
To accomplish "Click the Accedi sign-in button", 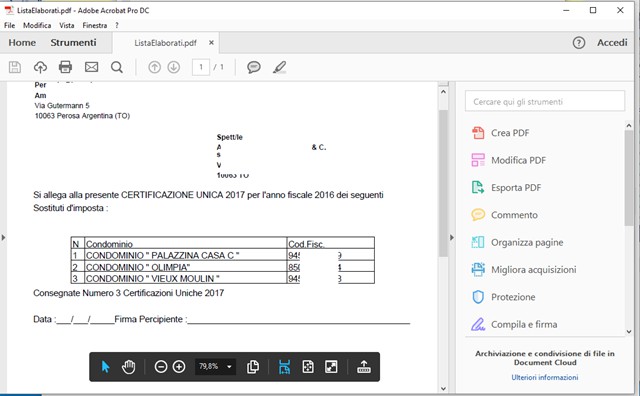I will 612,42.
